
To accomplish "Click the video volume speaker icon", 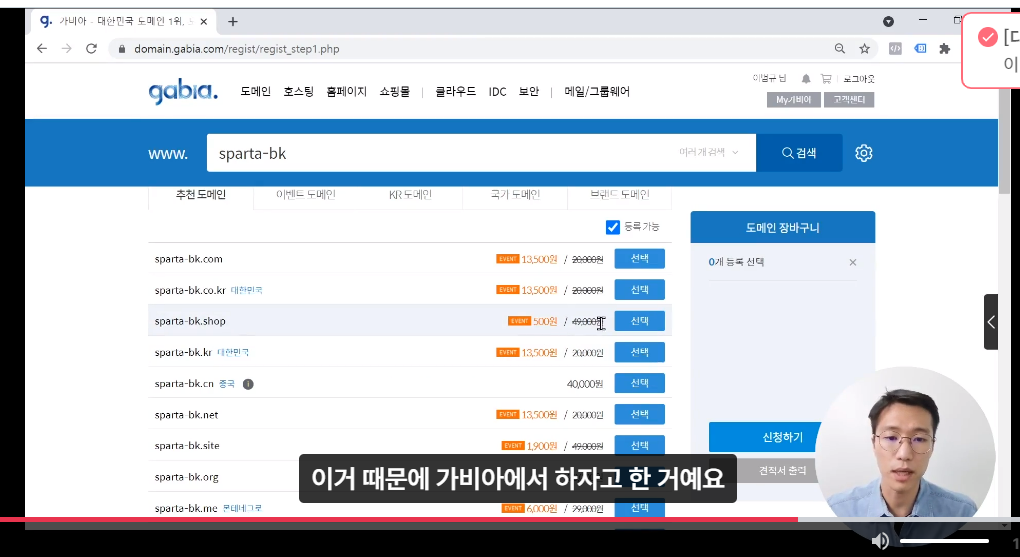I will [880, 541].
